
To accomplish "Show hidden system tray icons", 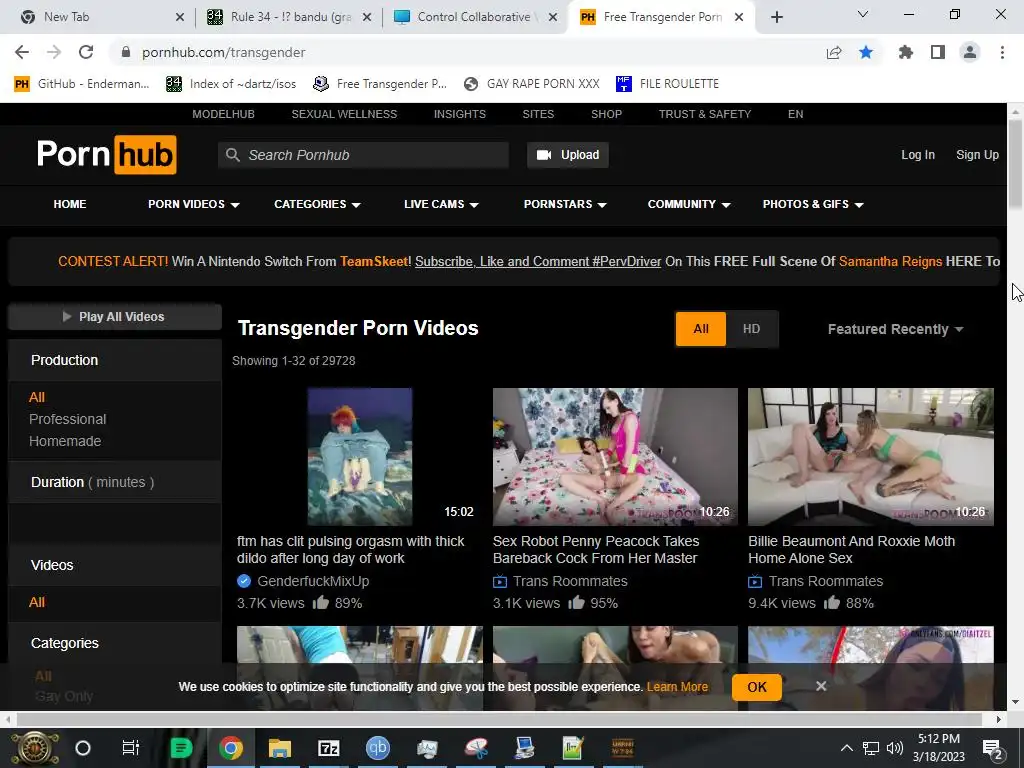I will coord(846,748).
